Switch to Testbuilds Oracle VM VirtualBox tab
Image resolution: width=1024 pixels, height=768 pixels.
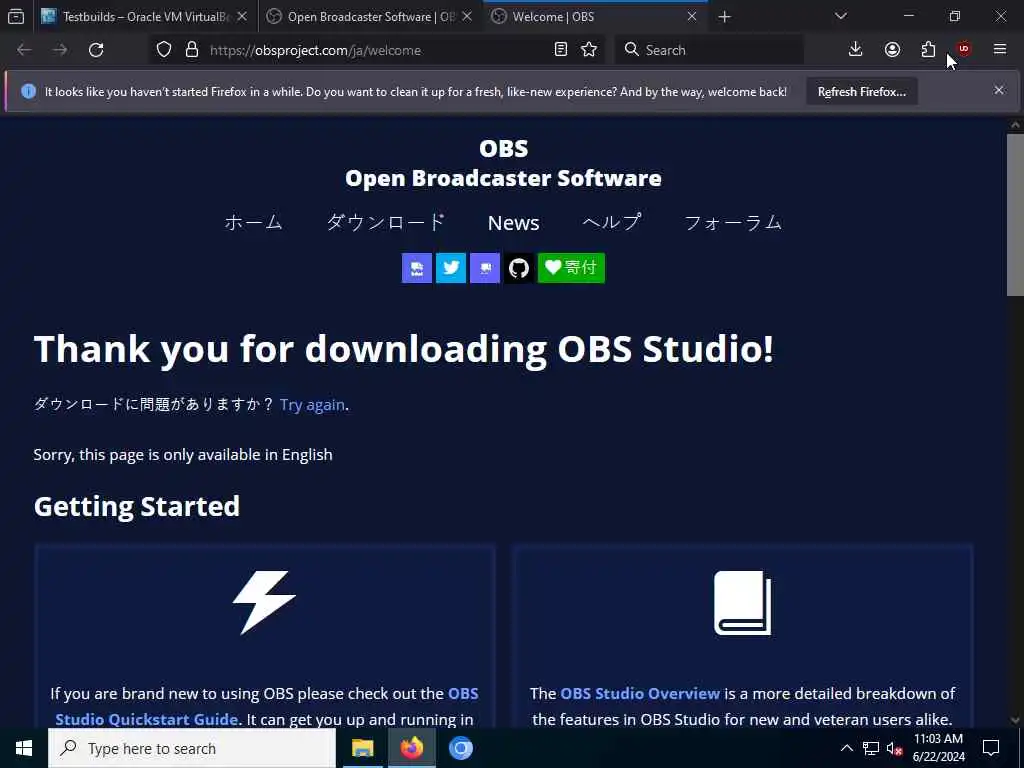[x=144, y=16]
